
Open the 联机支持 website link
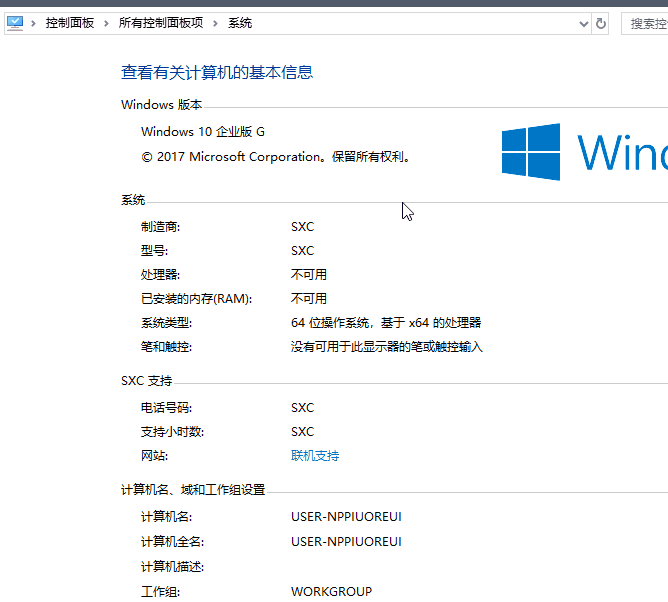[315, 456]
